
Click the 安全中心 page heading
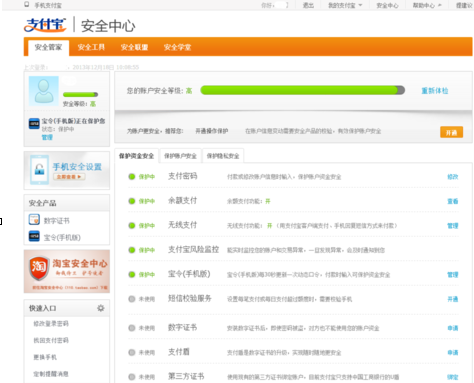pos(108,26)
